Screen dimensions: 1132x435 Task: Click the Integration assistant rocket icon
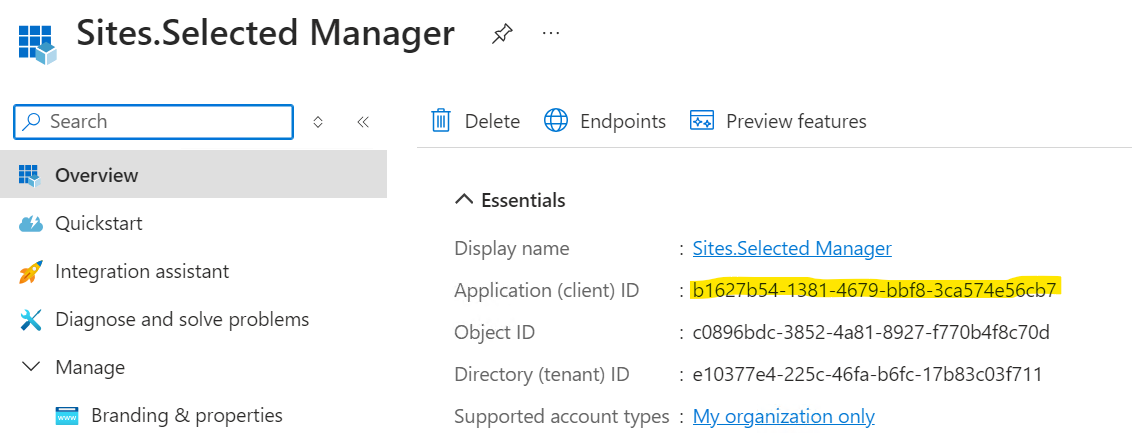[x=31, y=272]
